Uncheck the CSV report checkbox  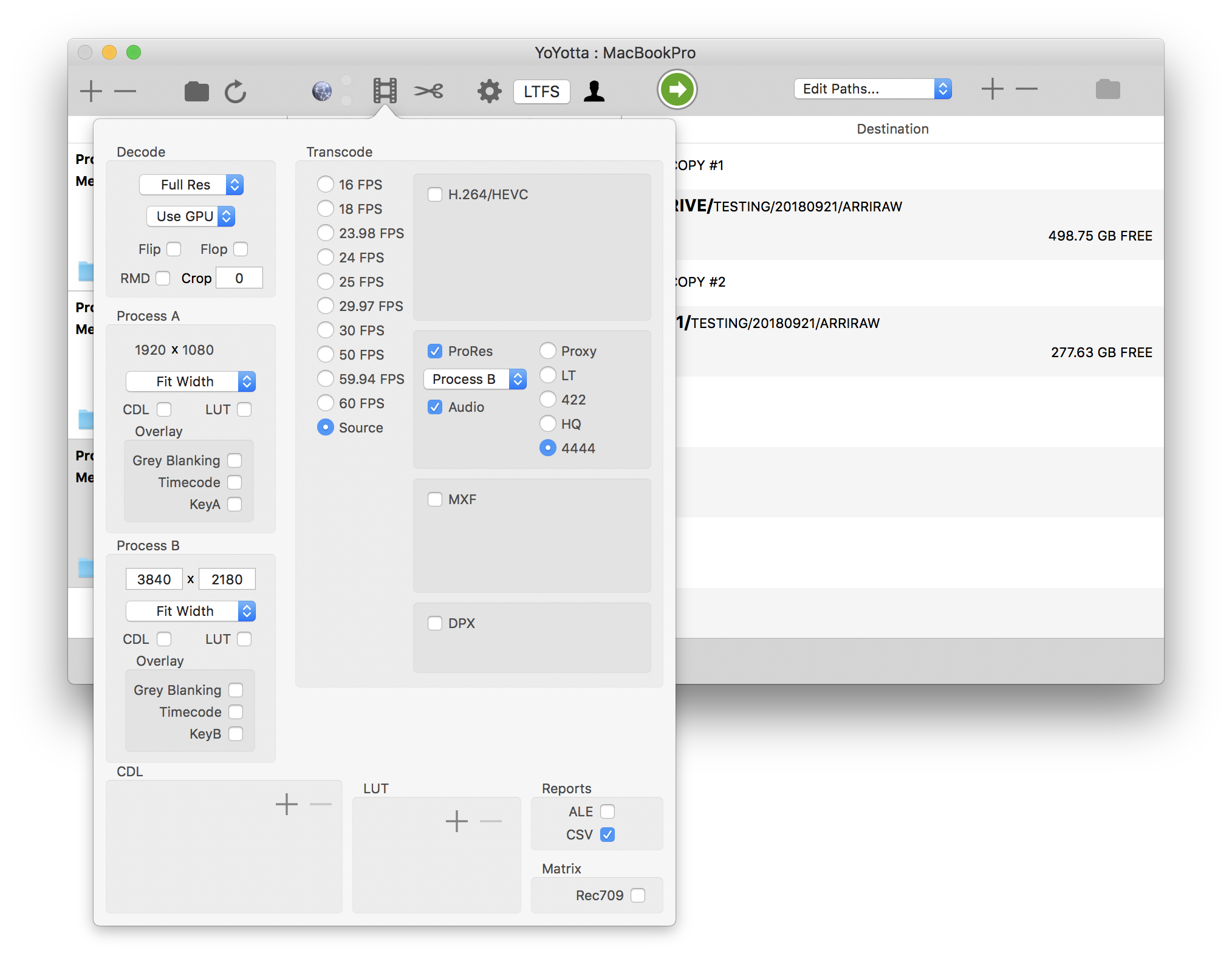tap(607, 835)
